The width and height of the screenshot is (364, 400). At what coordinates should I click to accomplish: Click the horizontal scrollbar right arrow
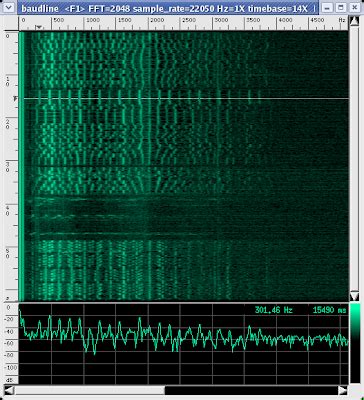click(x=343, y=390)
